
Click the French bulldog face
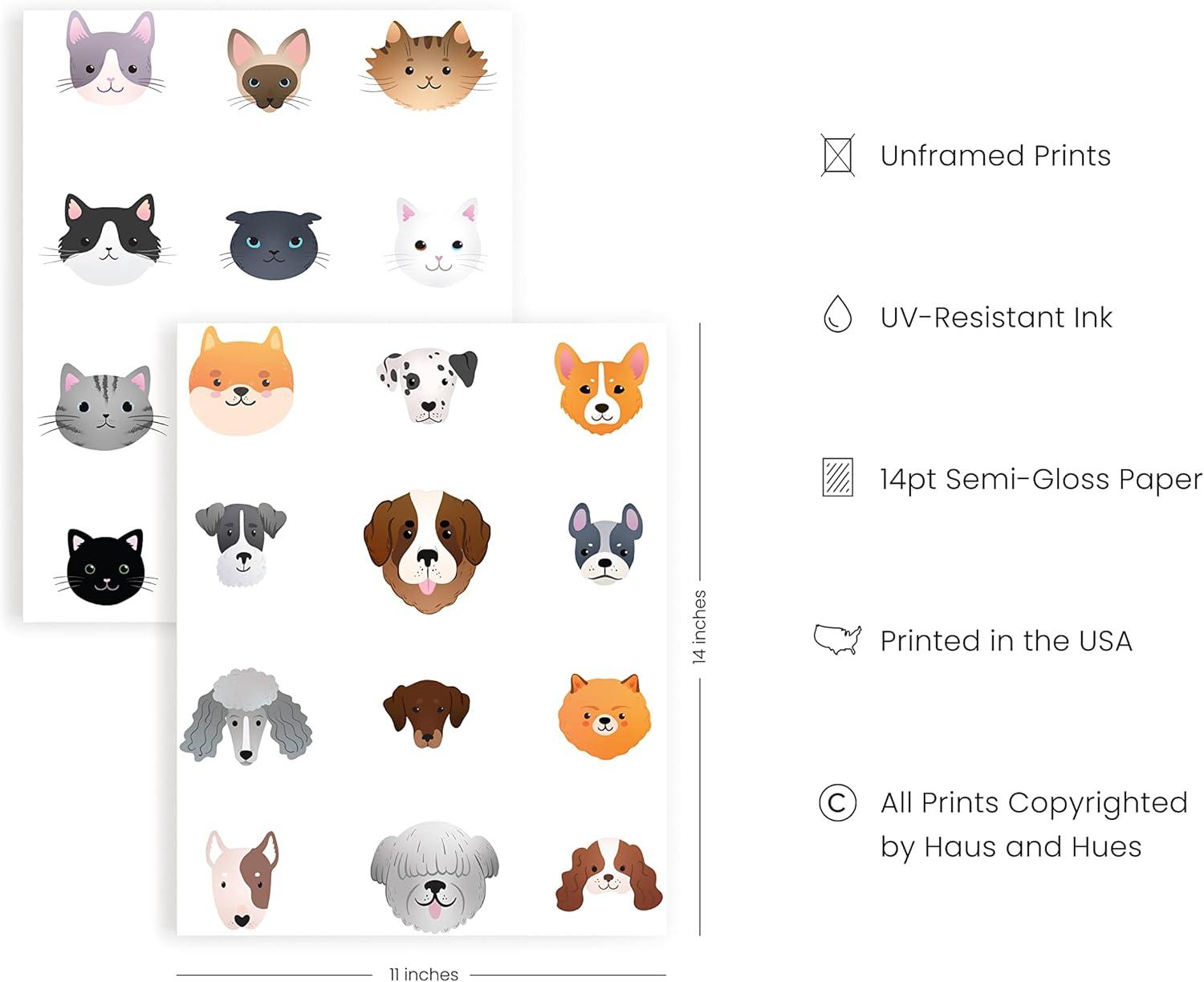point(605,542)
